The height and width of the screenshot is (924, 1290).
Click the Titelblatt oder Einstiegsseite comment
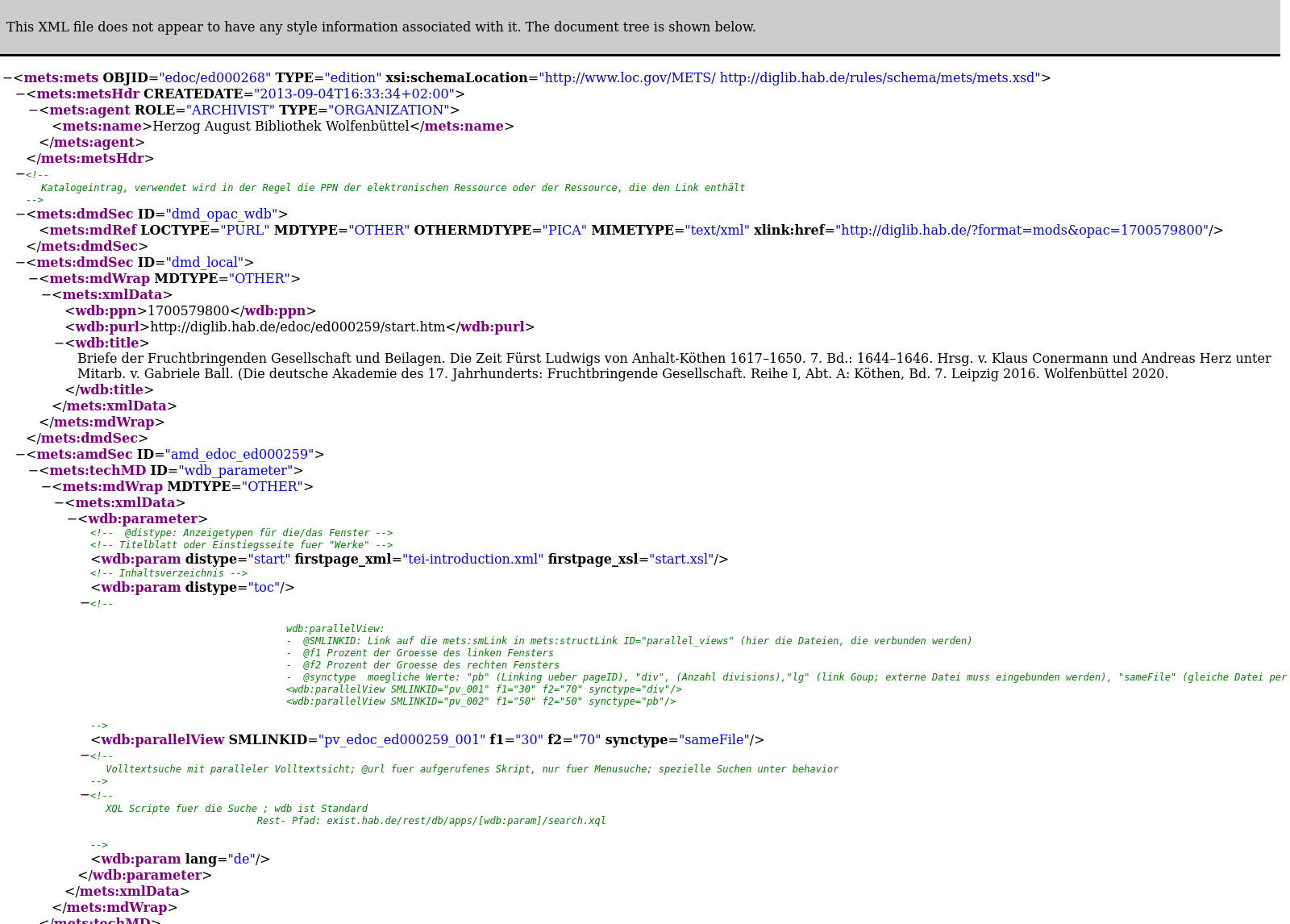point(242,546)
